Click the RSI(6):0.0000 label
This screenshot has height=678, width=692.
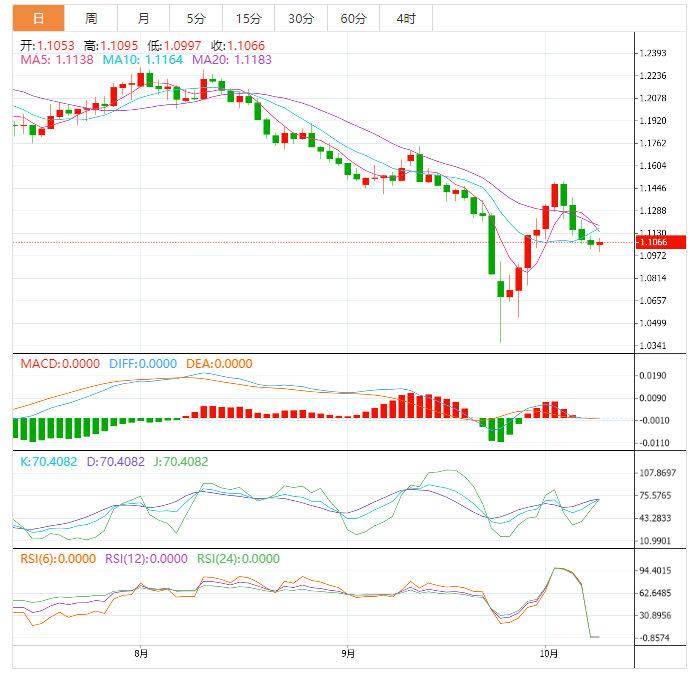click(58, 559)
